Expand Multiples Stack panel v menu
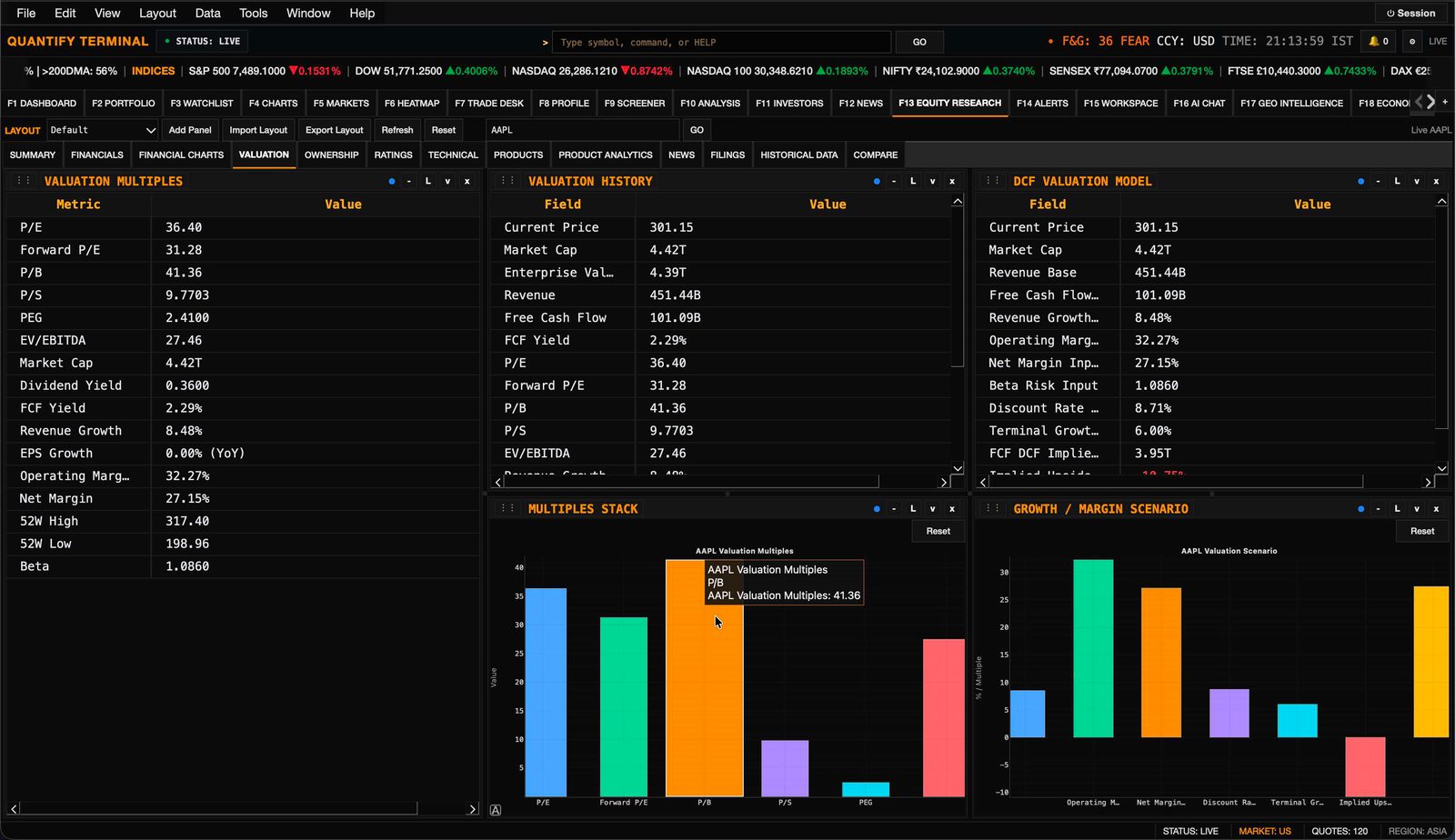 coord(932,509)
